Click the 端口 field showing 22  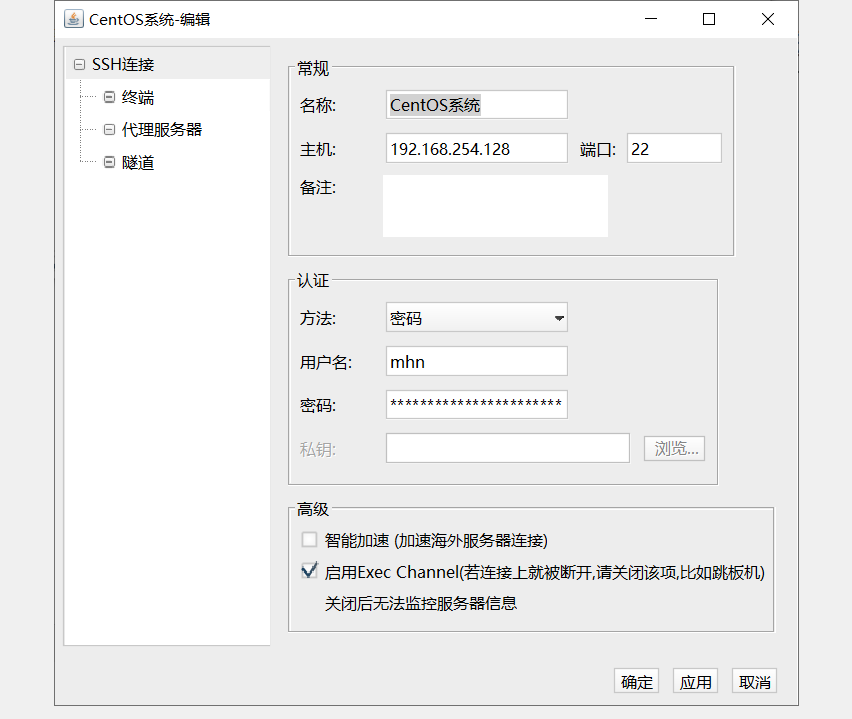[674, 148]
